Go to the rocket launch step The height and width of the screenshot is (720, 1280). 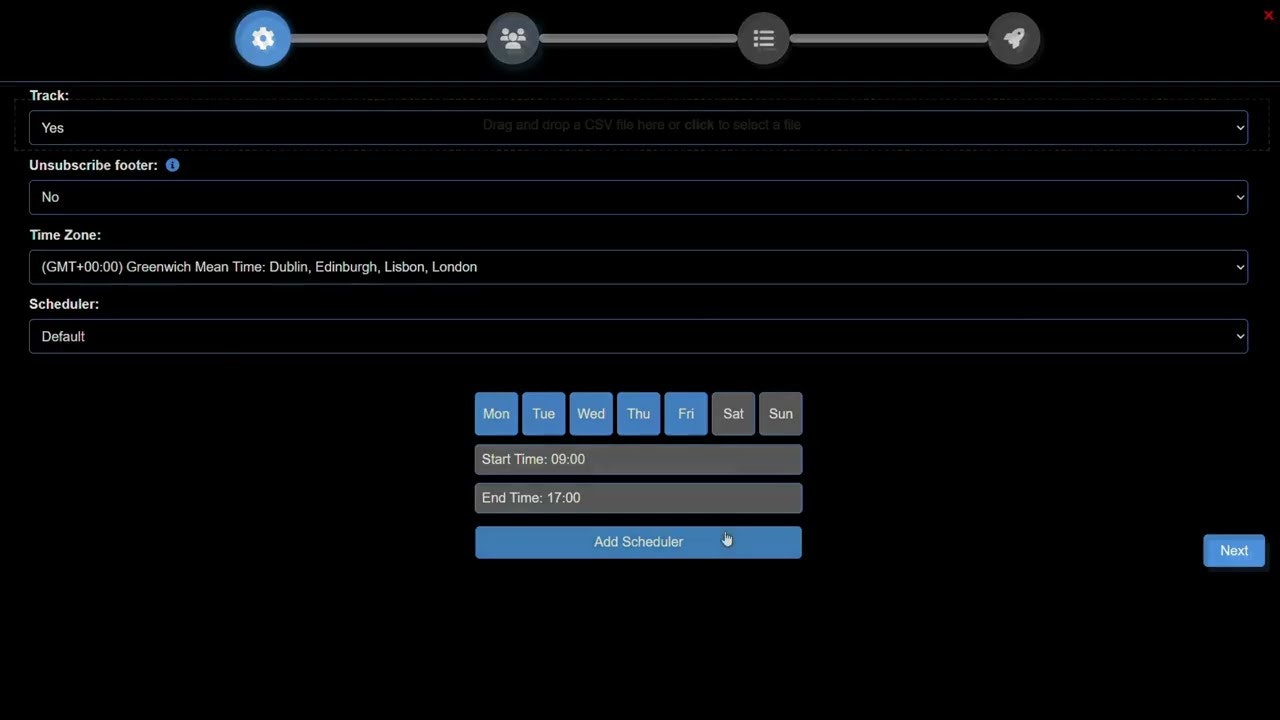1014,38
